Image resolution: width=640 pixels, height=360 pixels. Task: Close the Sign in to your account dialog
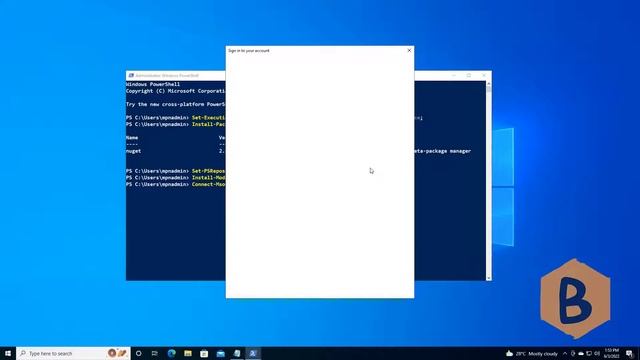pyautogui.click(x=409, y=51)
